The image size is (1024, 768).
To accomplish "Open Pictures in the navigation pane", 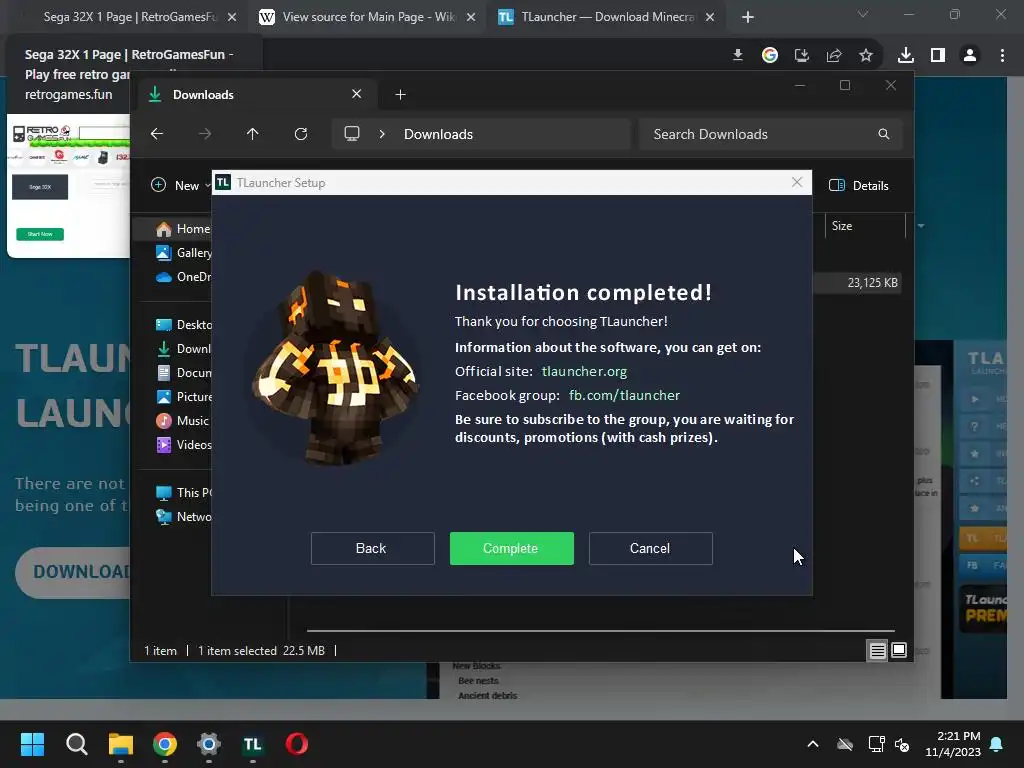I will pos(183,396).
